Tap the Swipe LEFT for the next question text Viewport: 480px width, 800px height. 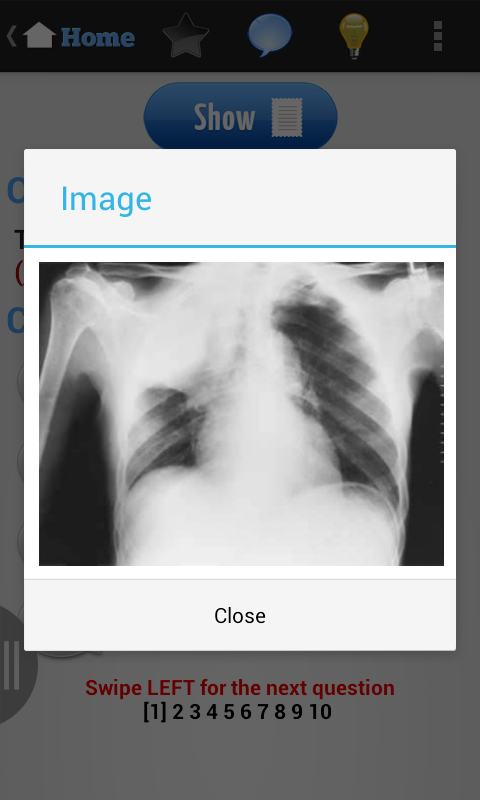coord(240,687)
